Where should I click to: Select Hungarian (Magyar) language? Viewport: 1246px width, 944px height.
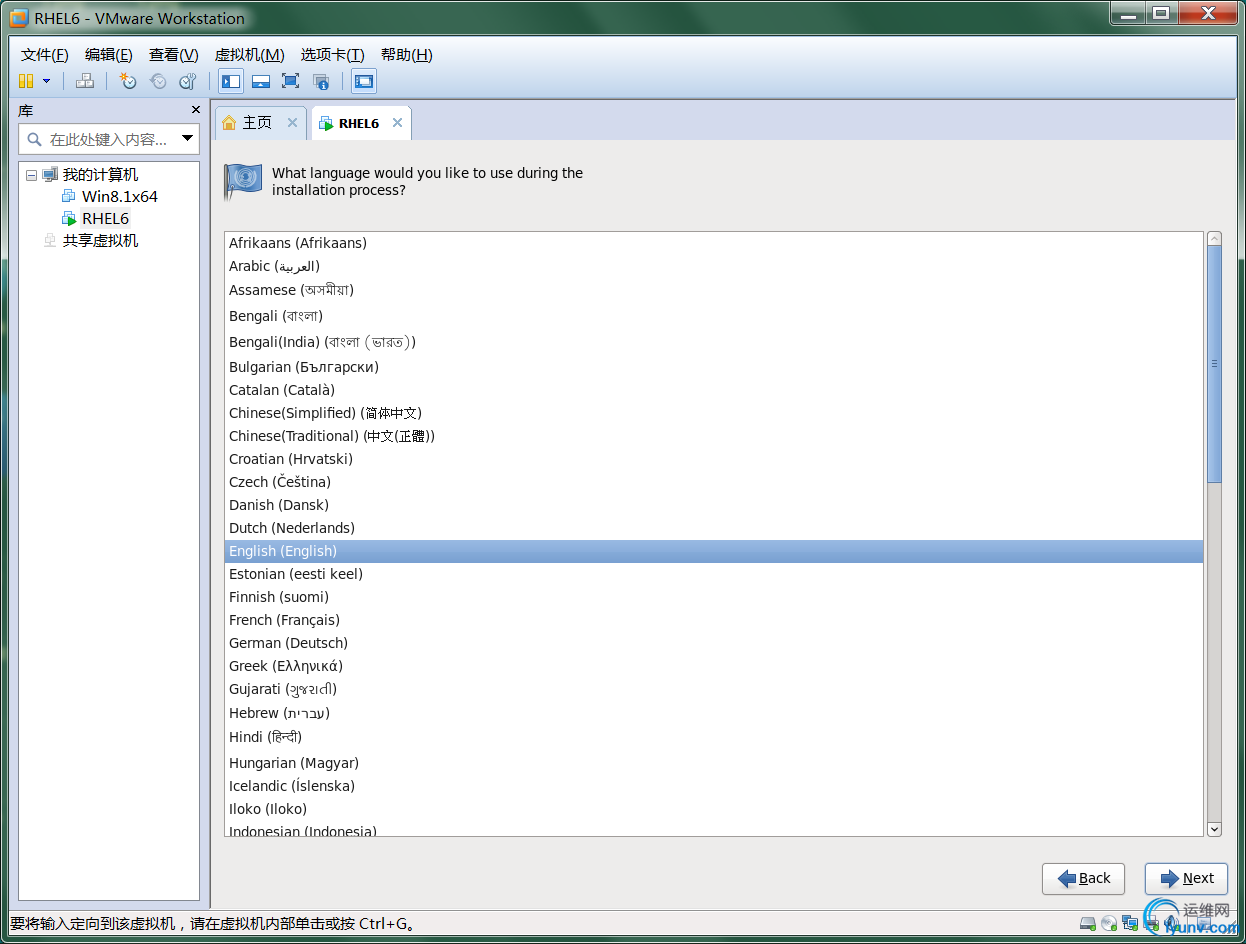[714, 763]
